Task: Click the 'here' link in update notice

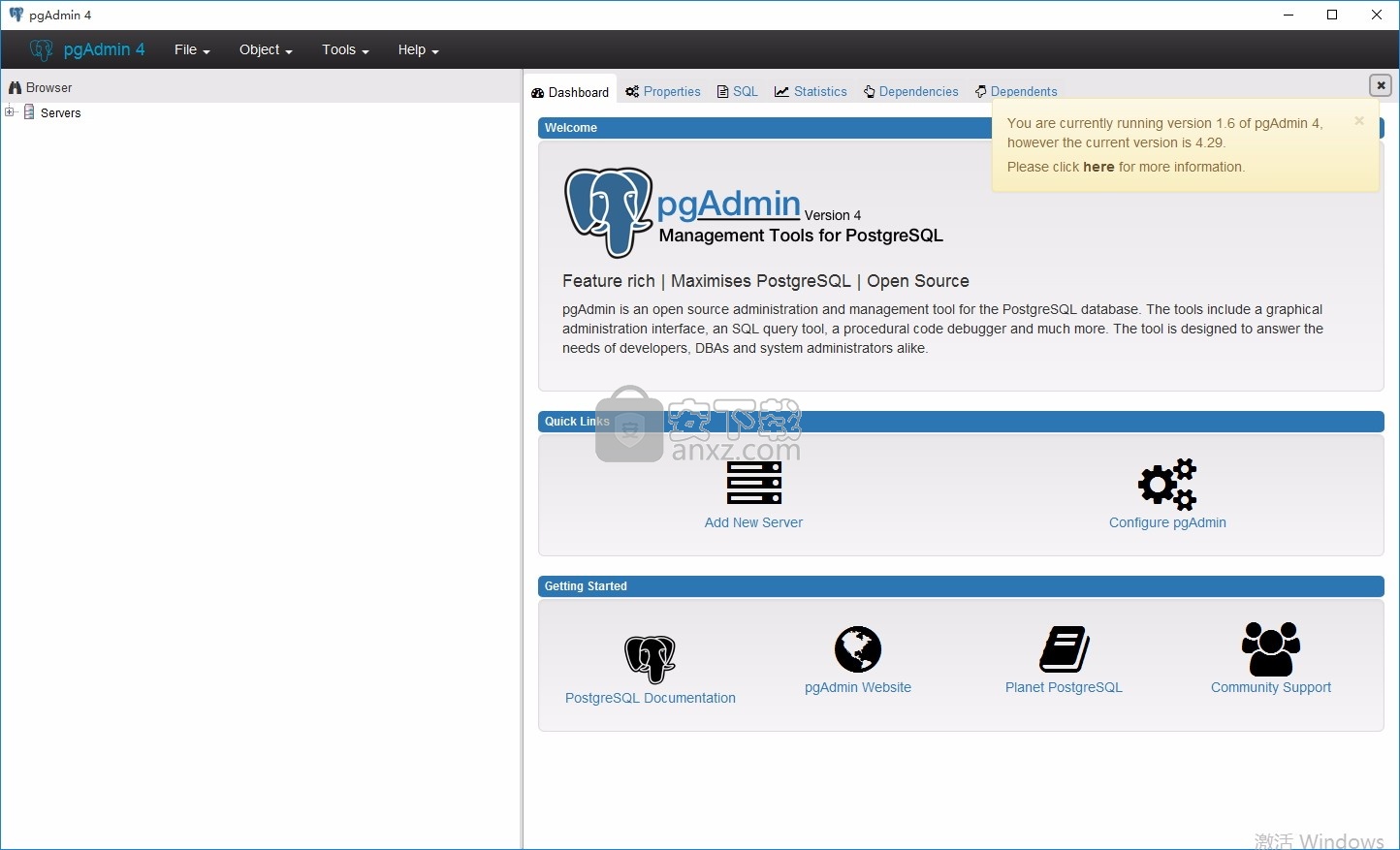Action: [1098, 167]
